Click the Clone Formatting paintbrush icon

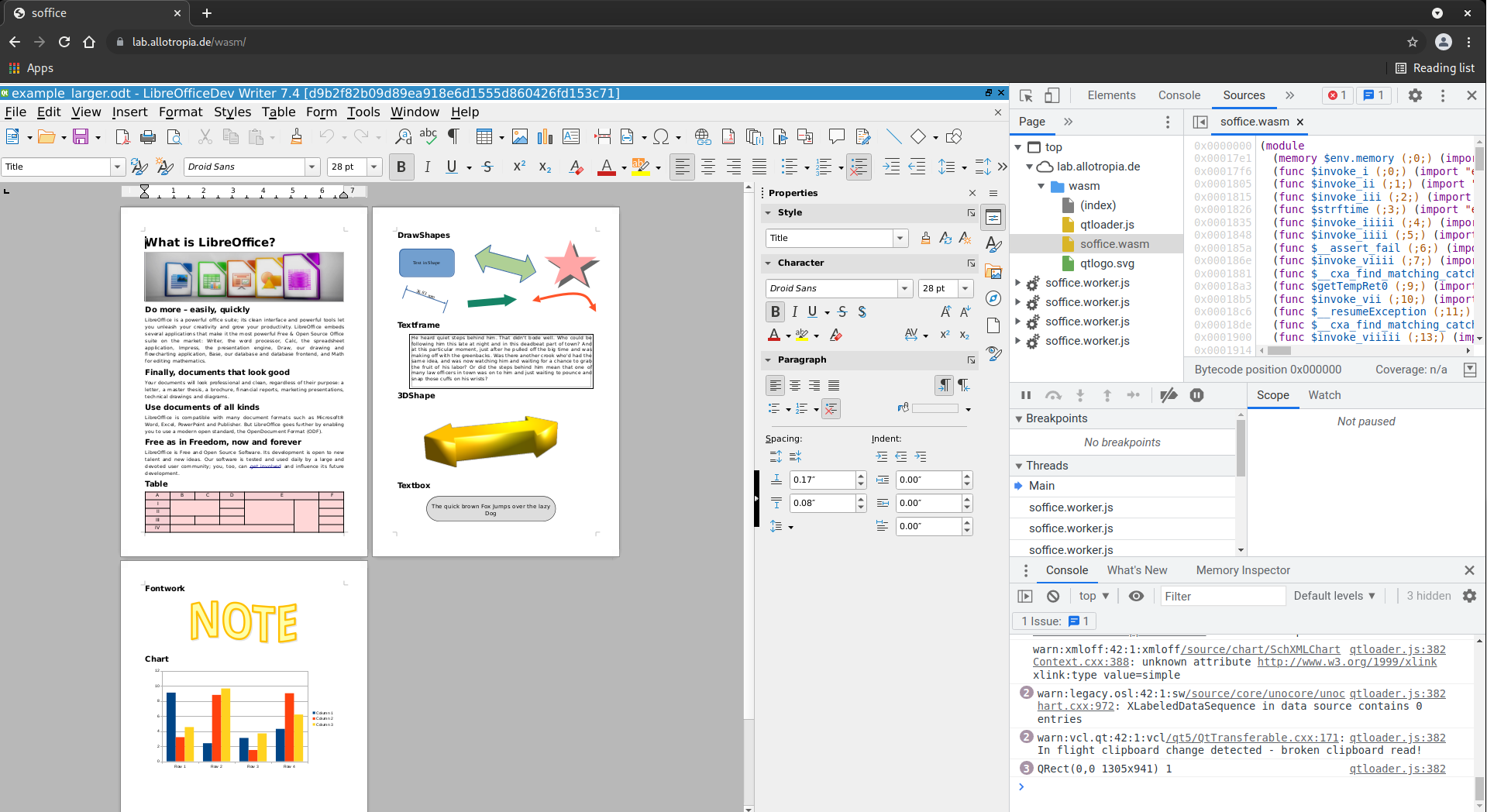point(296,136)
